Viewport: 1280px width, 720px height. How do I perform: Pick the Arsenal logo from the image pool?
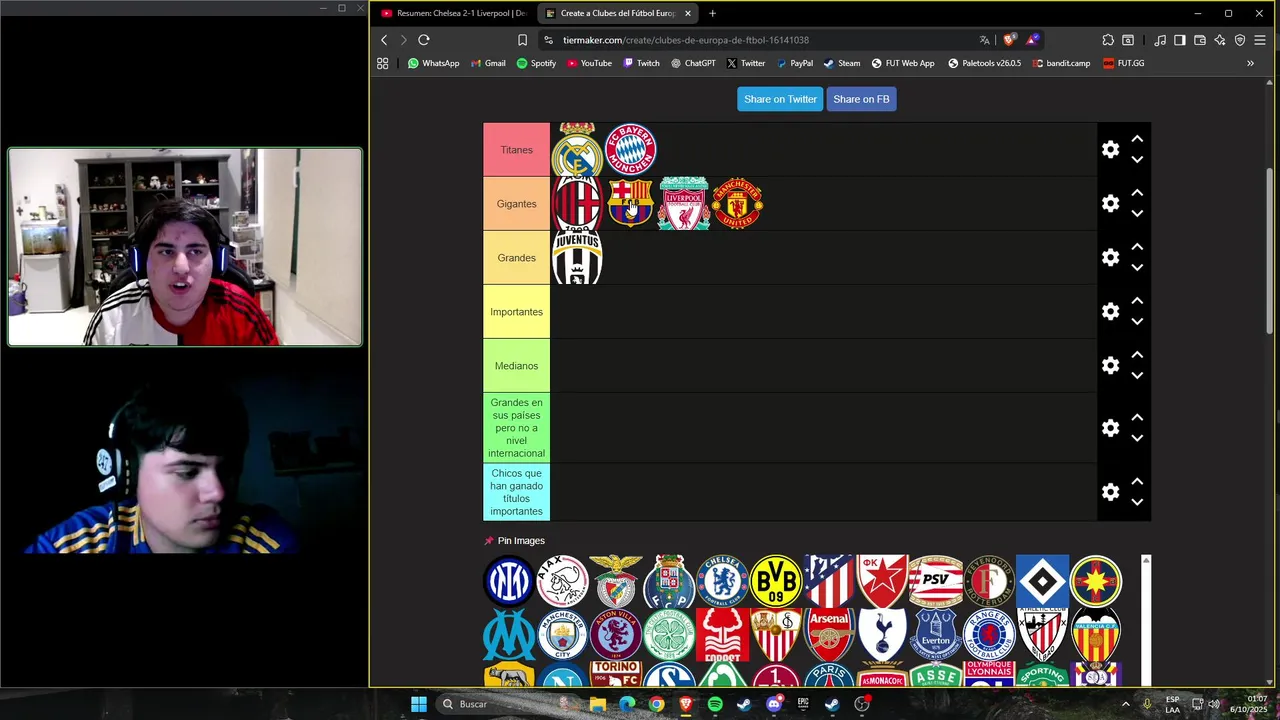coord(829,634)
